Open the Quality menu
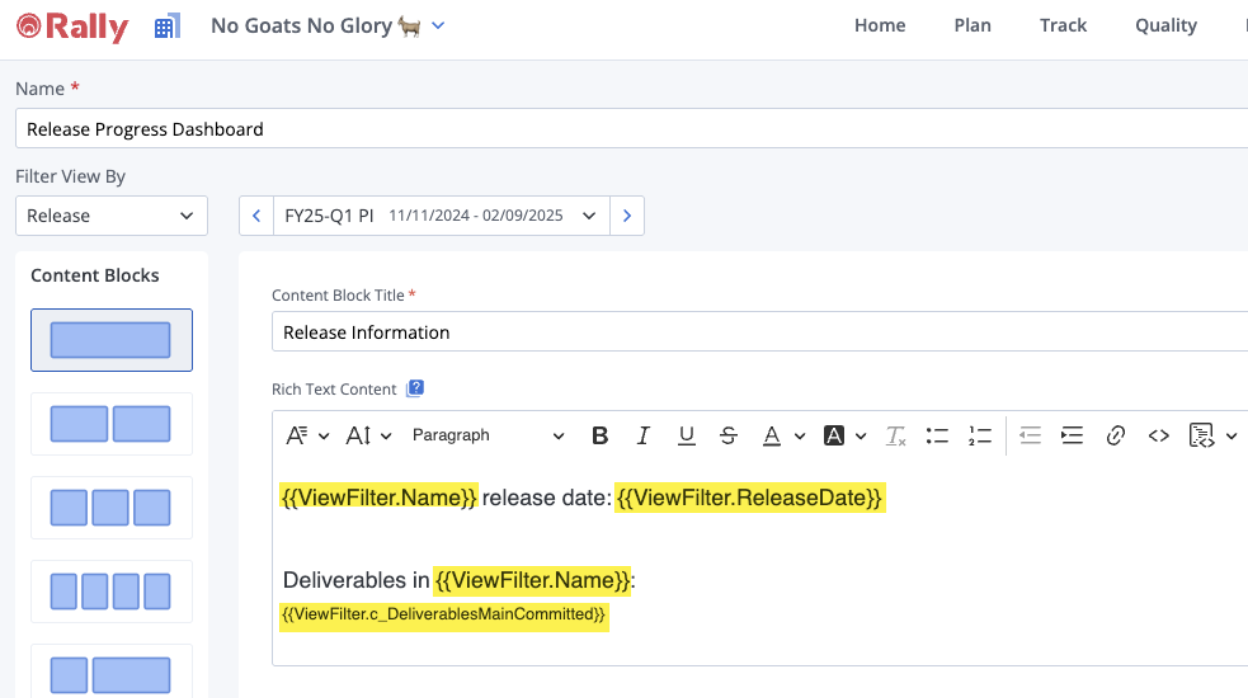 point(1165,26)
